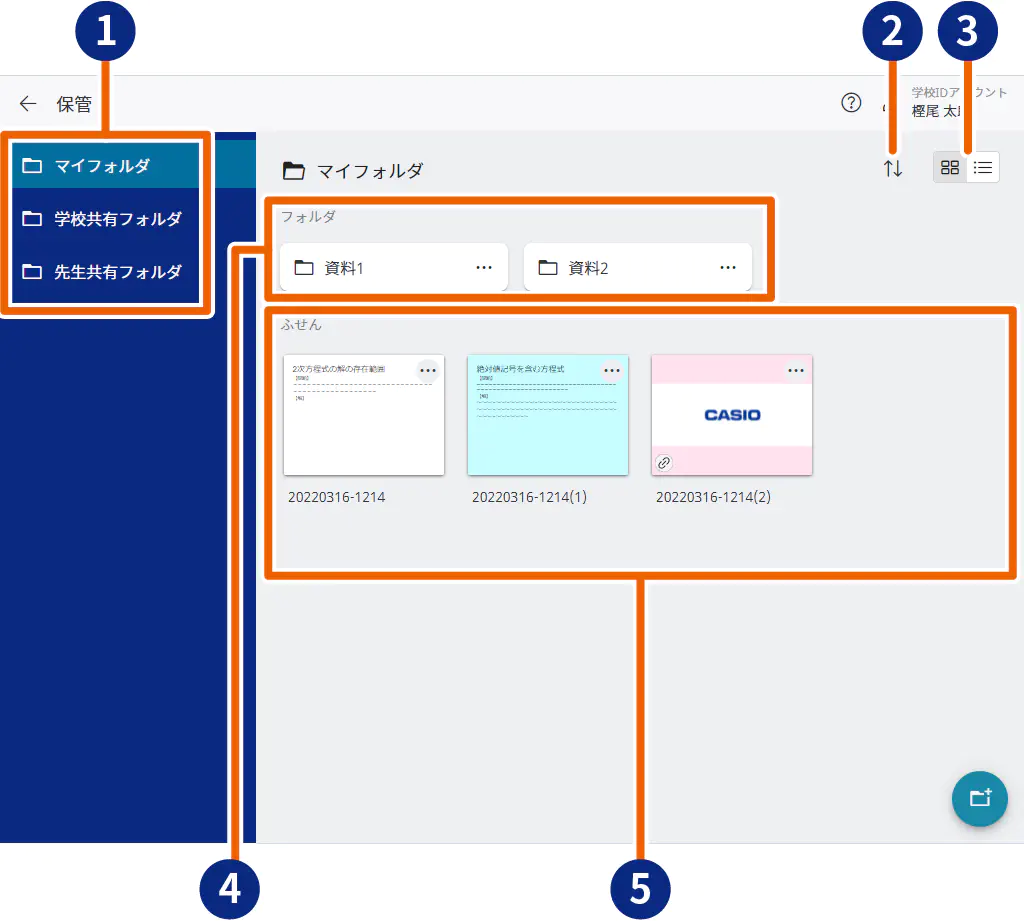Switch to list view layout

coord(983,168)
